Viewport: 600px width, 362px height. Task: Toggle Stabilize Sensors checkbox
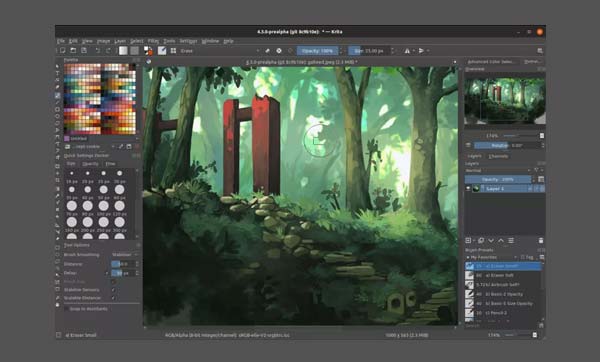pos(113,290)
